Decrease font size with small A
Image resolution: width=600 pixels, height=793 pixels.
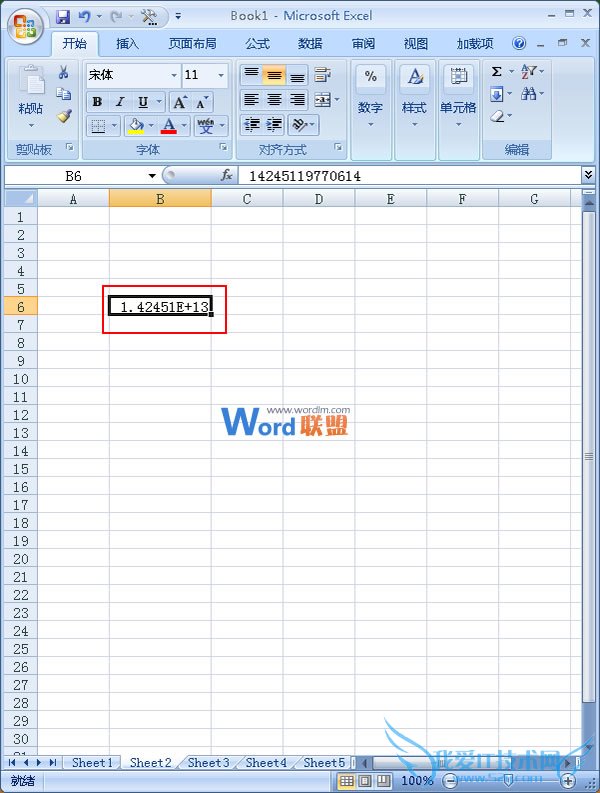201,103
